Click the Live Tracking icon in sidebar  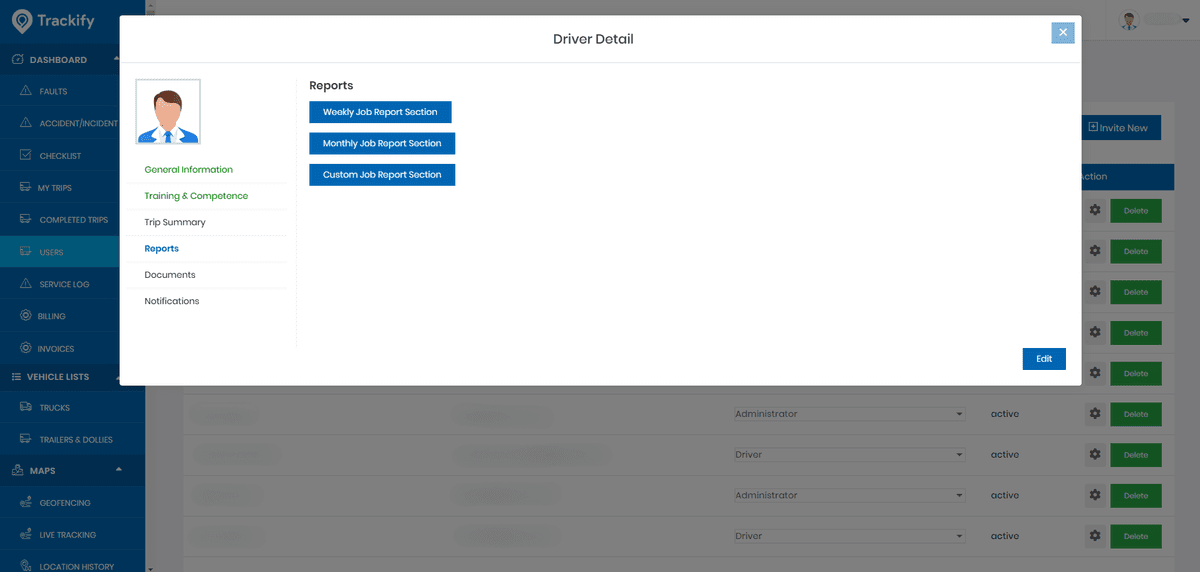(27, 535)
